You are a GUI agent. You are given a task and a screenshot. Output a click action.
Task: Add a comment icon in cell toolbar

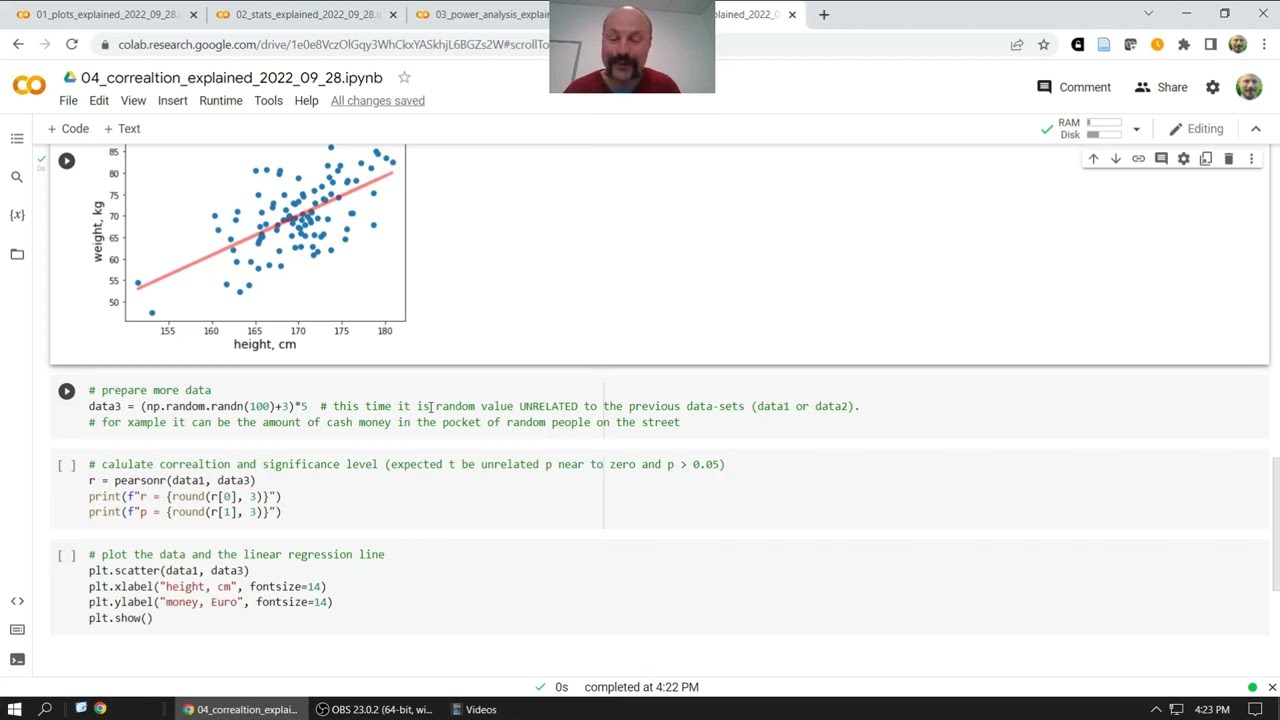click(x=1161, y=159)
